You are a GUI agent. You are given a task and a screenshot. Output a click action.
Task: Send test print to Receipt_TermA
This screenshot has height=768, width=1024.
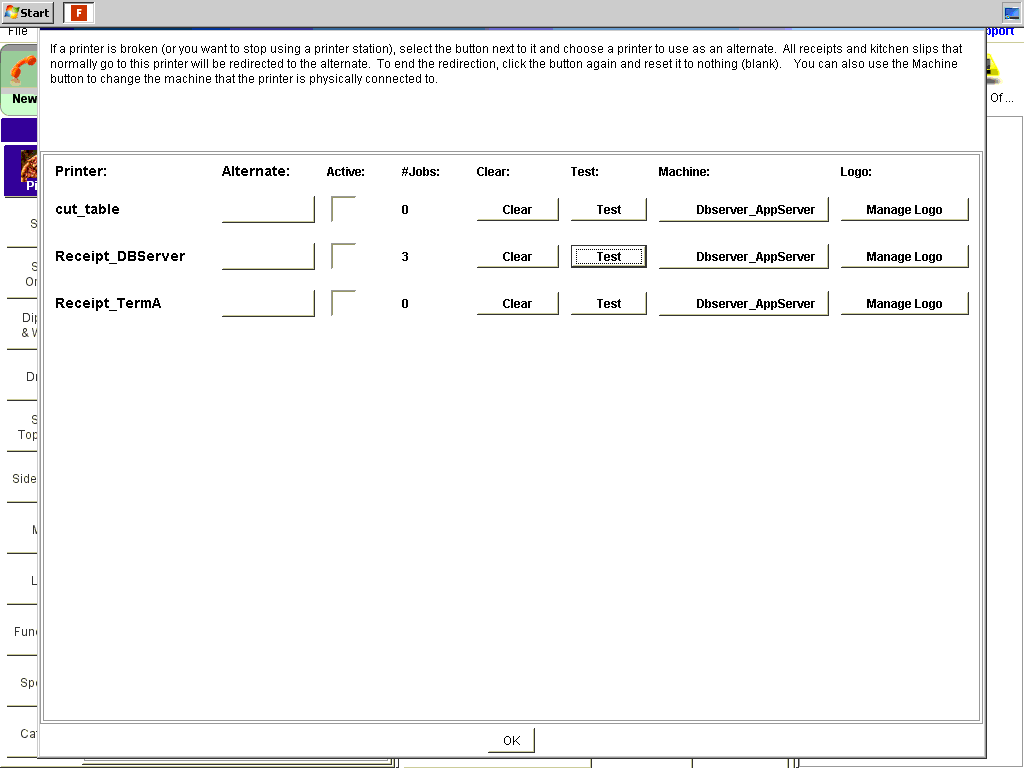click(x=608, y=304)
